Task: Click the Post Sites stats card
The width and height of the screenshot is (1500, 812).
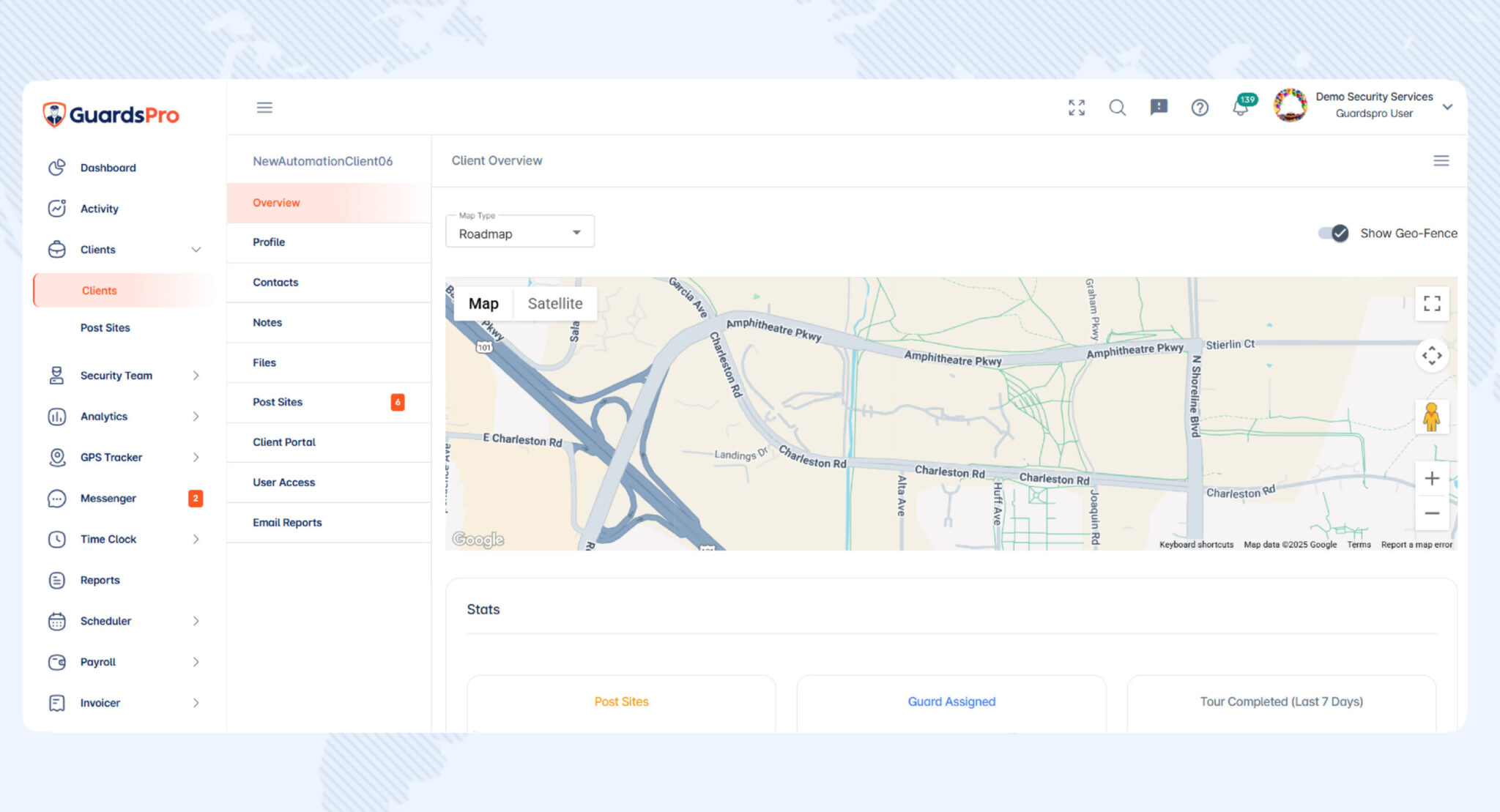Action: tap(621, 703)
